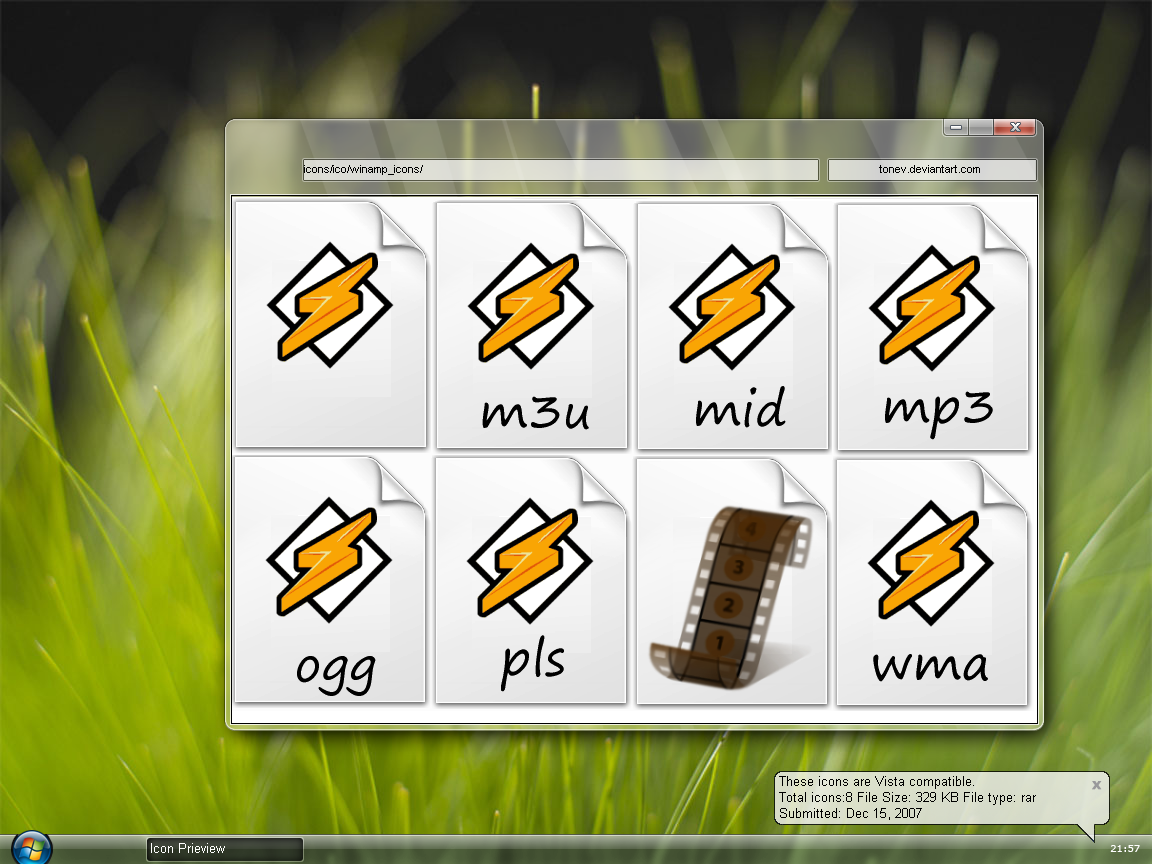Click the window title bar
This screenshot has width=1152, height=864.
pyautogui.click(x=600, y=127)
